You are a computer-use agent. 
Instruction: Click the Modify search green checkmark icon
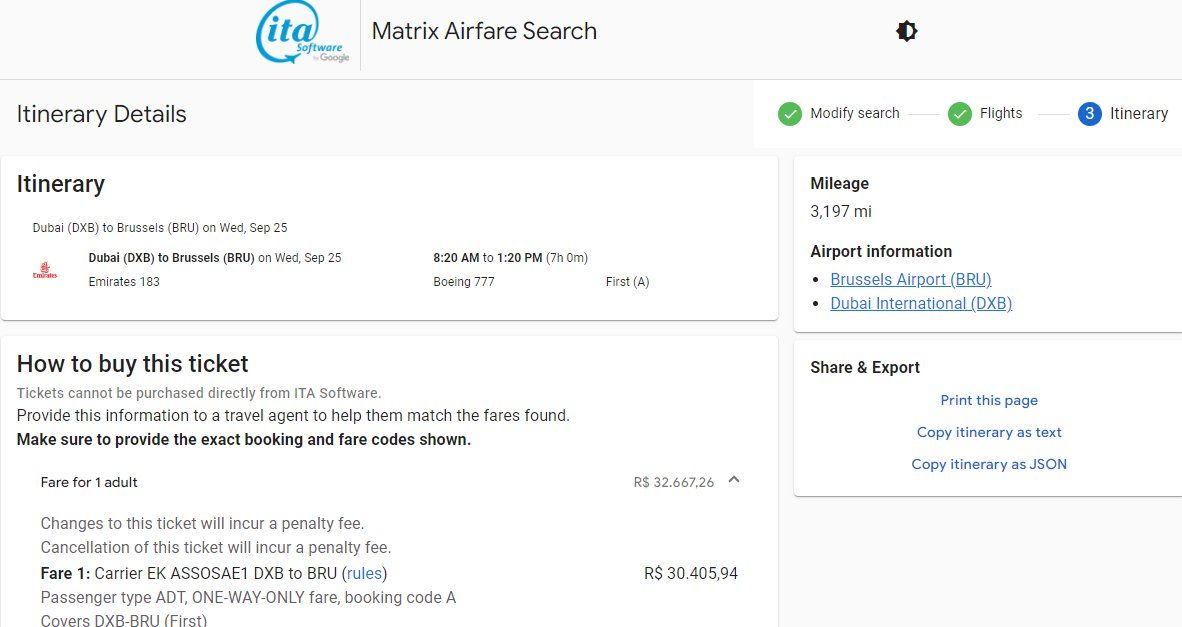pyautogui.click(x=789, y=114)
